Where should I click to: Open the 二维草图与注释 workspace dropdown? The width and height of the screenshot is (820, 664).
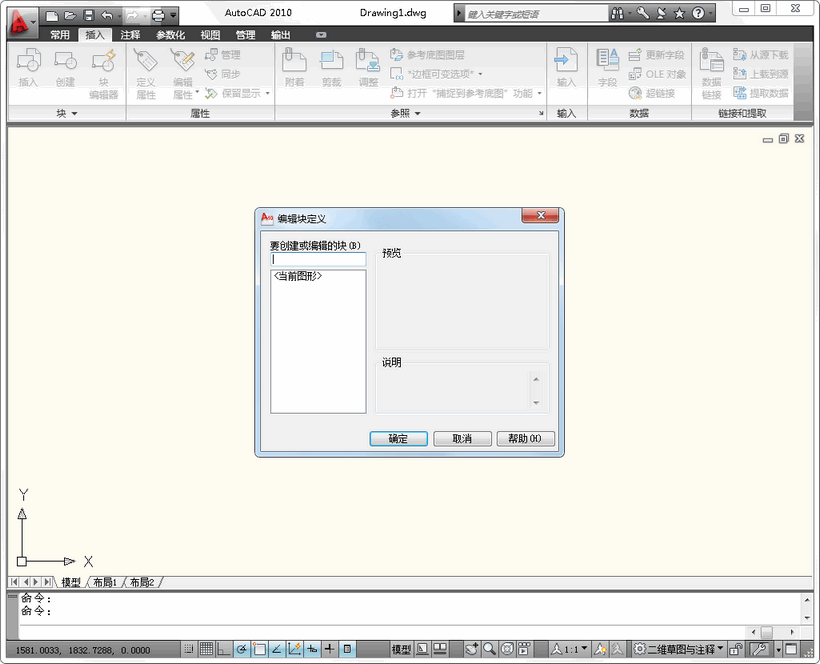[x=680, y=649]
